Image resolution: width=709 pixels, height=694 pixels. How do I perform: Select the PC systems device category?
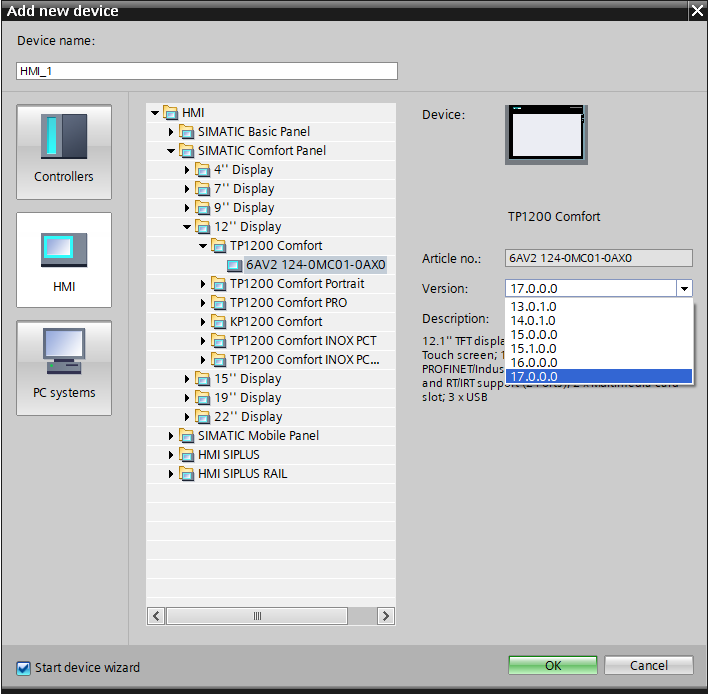point(64,368)
